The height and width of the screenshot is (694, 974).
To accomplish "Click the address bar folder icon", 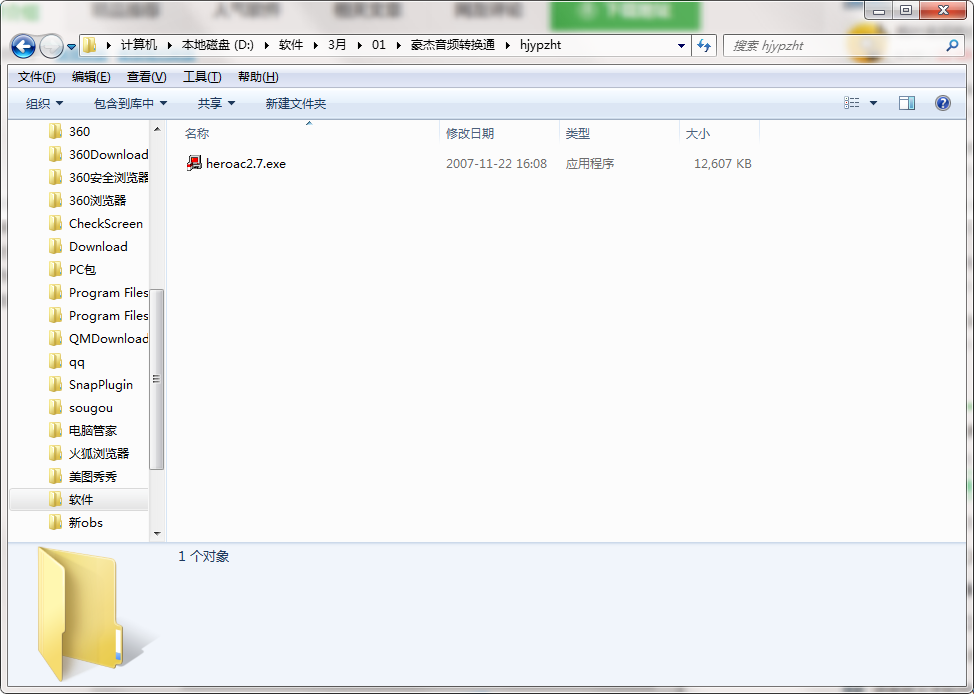I will coord(90,45).
